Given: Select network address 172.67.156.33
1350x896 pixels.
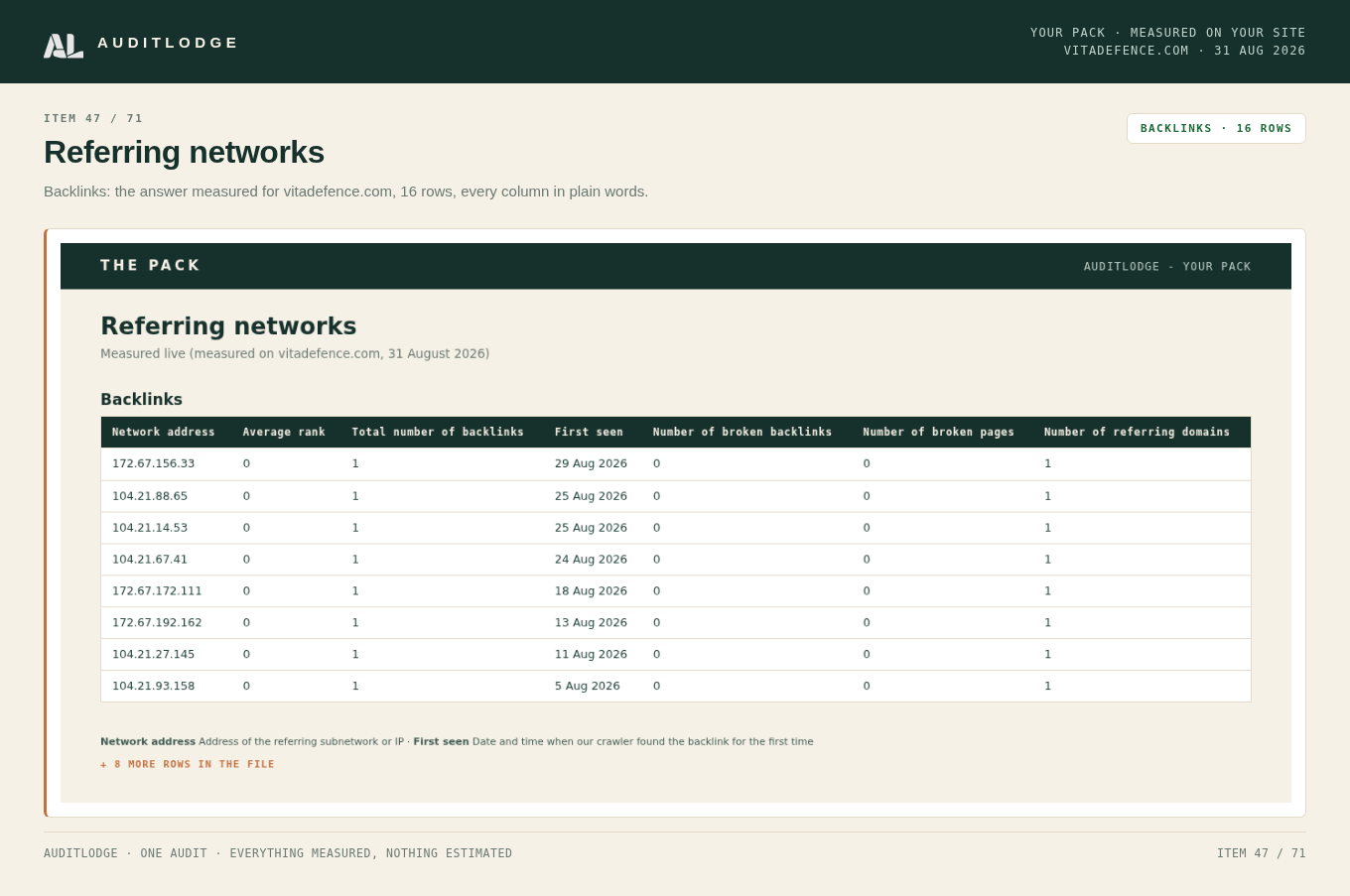Looking at the screenshot, I should (154, 463).
